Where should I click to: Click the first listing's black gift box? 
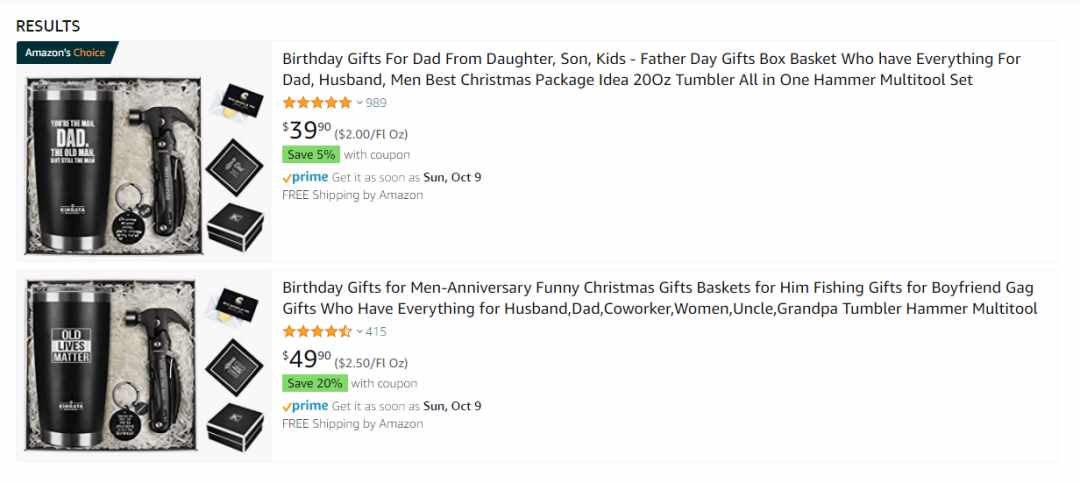point(235,227)
